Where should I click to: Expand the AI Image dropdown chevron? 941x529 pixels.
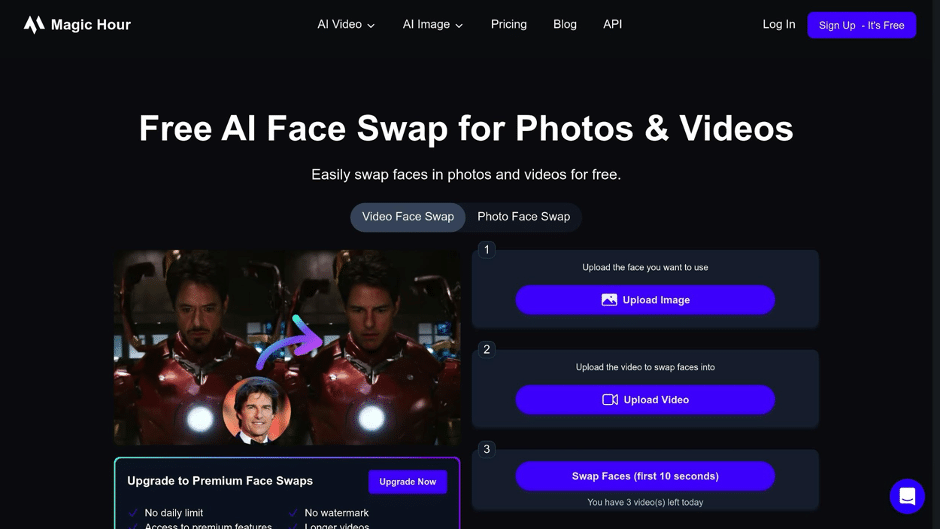[x=459, y=25]
